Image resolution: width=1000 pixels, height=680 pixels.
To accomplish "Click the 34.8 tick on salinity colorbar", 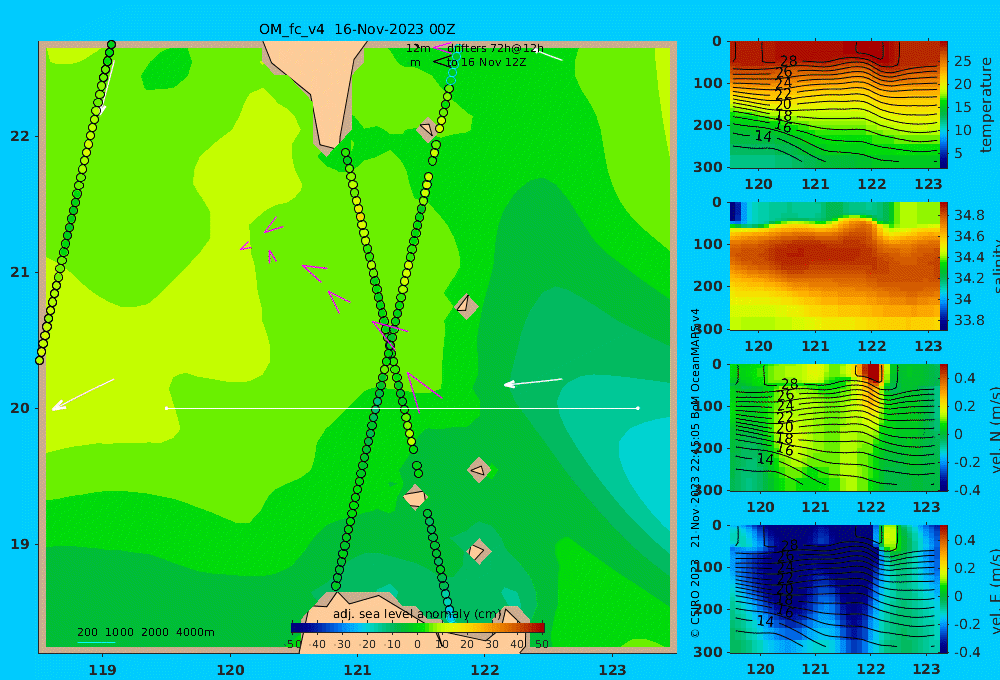I will 969,215.
